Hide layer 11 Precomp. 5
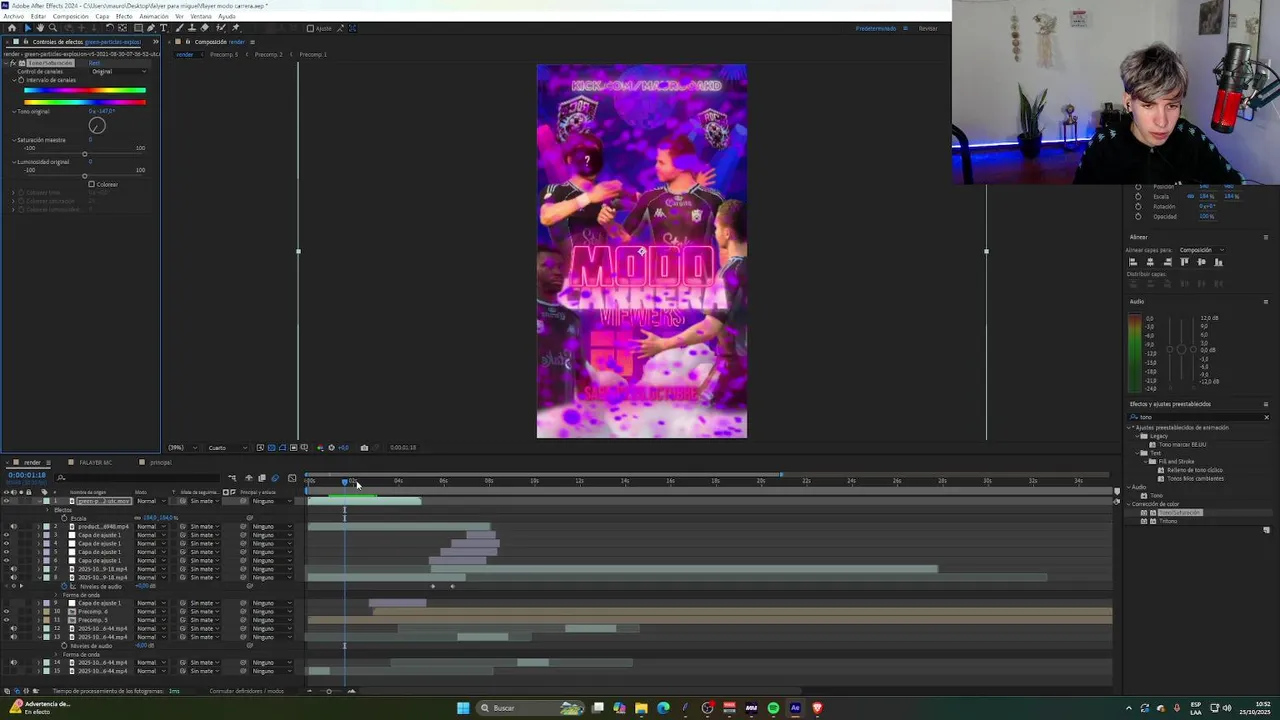 (x=6, y=620)
